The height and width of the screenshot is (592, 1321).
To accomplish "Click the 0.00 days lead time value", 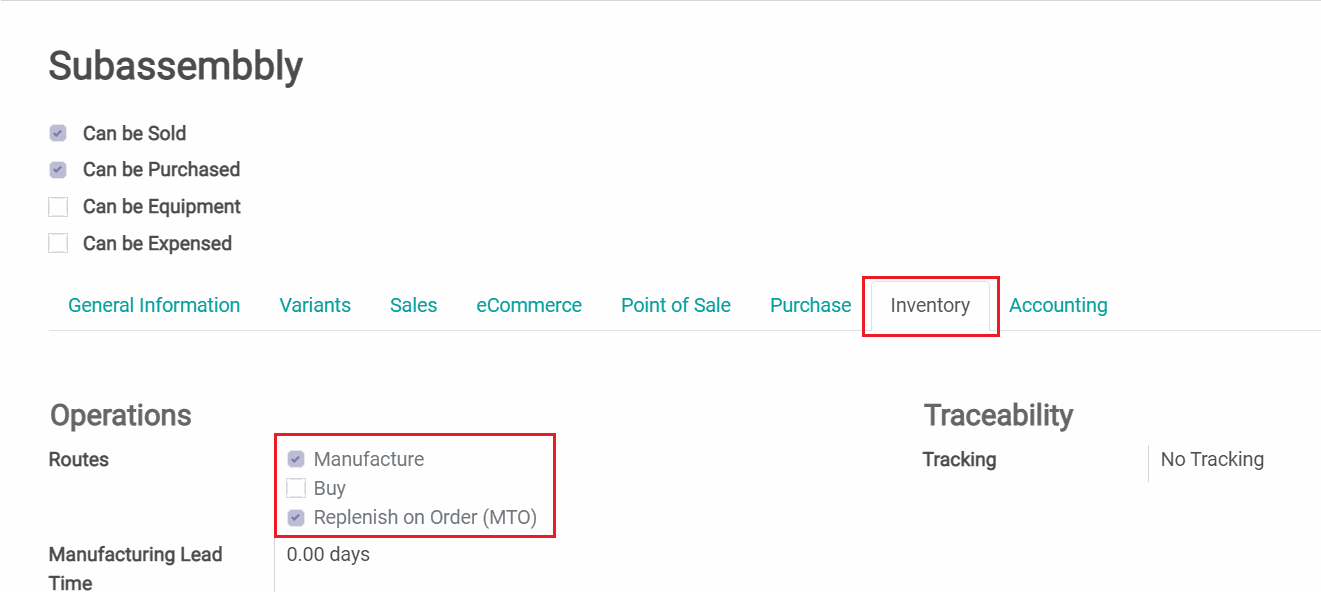I will (328, 554).
